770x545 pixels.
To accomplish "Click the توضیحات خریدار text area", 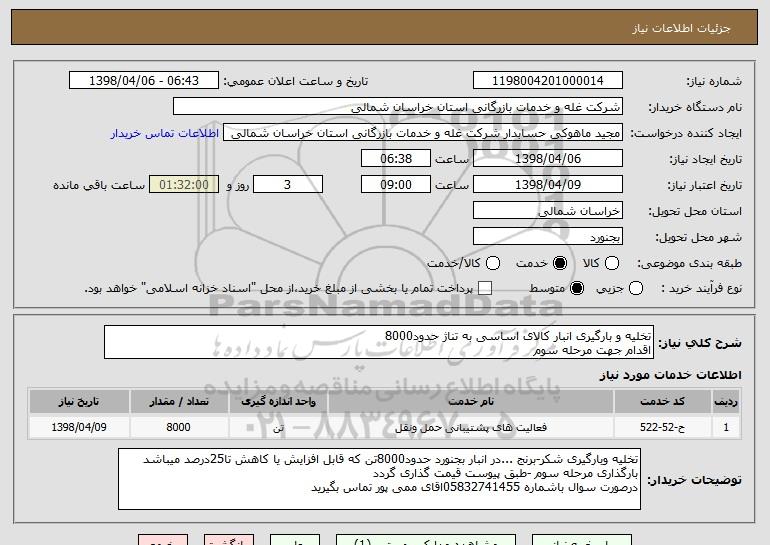I will pos(379,479).
